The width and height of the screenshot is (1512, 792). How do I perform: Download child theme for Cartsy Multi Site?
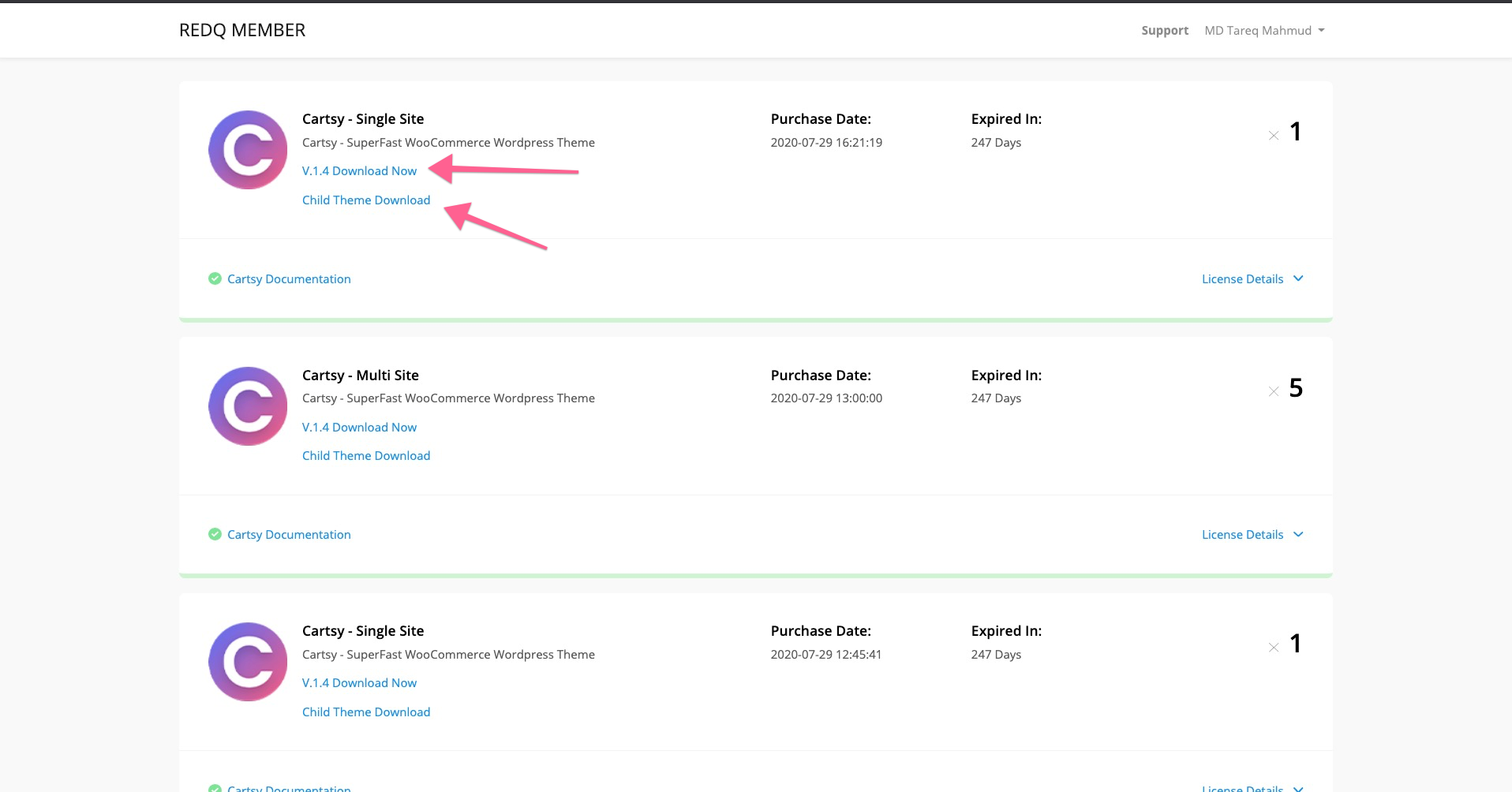pos(366,456)
